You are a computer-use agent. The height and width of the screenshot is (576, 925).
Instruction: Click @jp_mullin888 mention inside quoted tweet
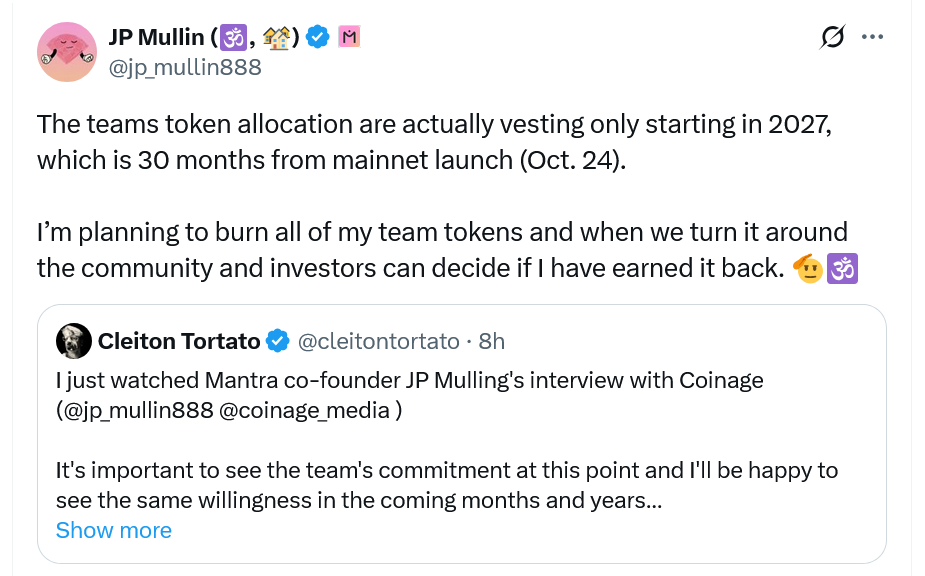click(134, 412)
